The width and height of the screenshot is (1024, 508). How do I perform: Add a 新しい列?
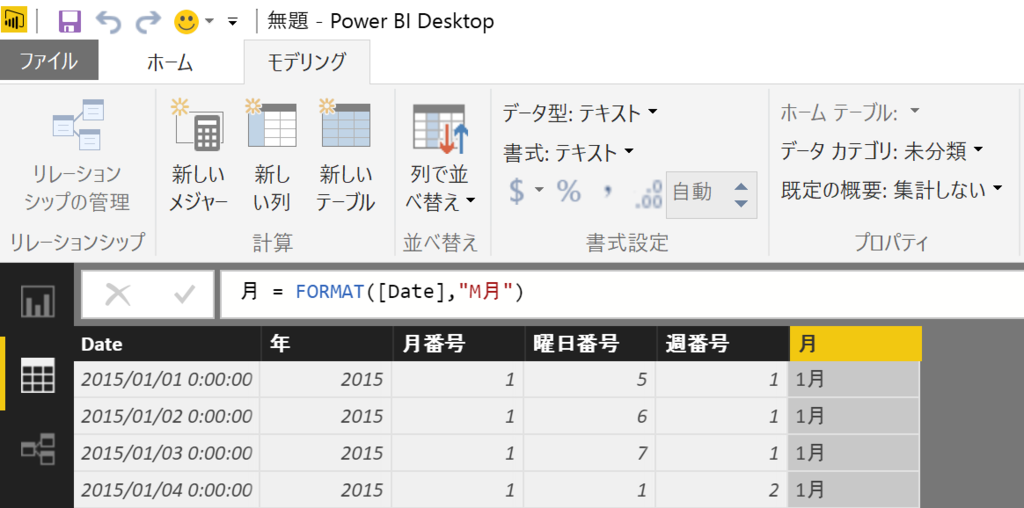click(x=272, y=157)
